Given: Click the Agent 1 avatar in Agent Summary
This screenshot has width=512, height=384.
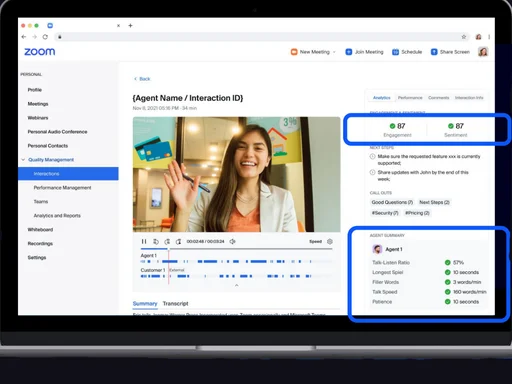Looking at the screenshot, I should click(x=377, y=249).
